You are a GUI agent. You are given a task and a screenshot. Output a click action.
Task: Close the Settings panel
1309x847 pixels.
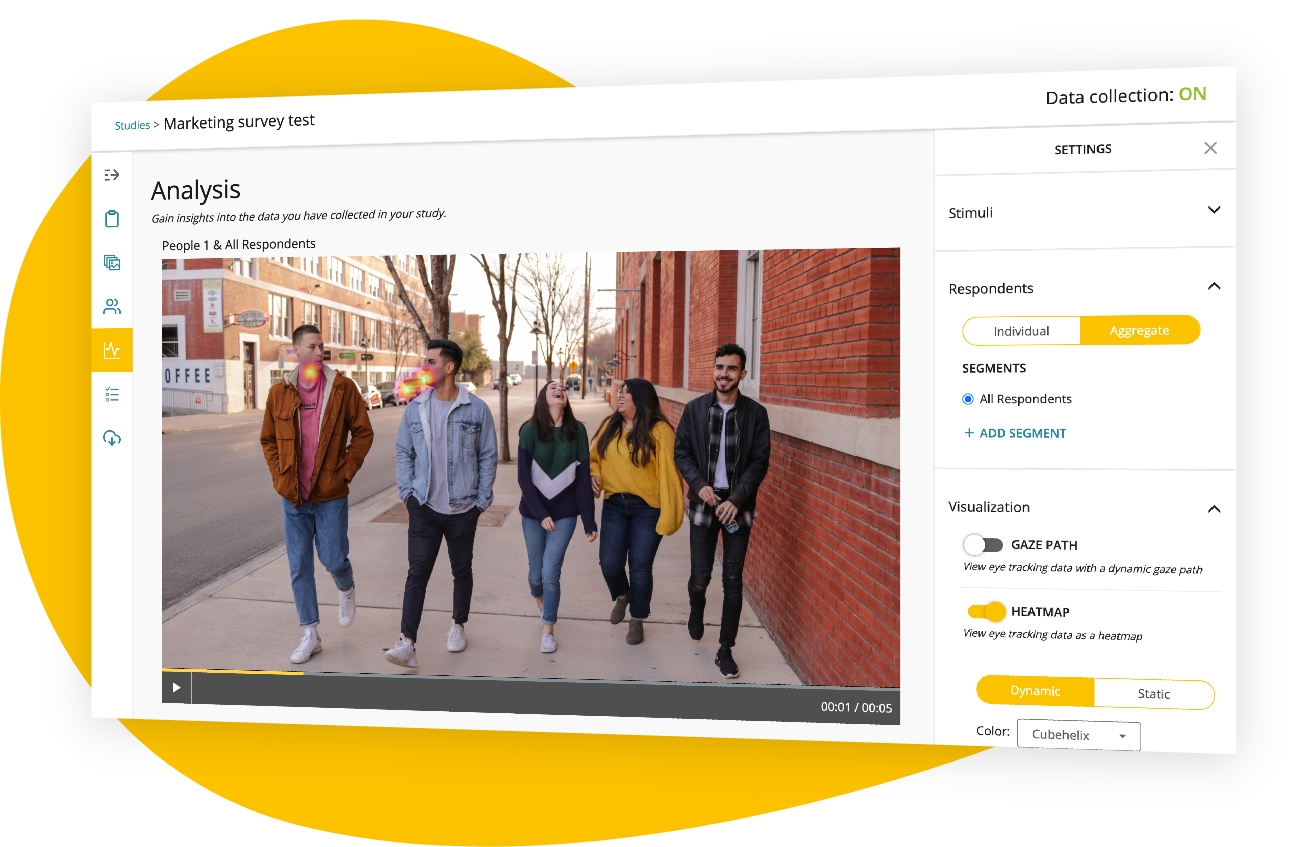coord(1210,148)
